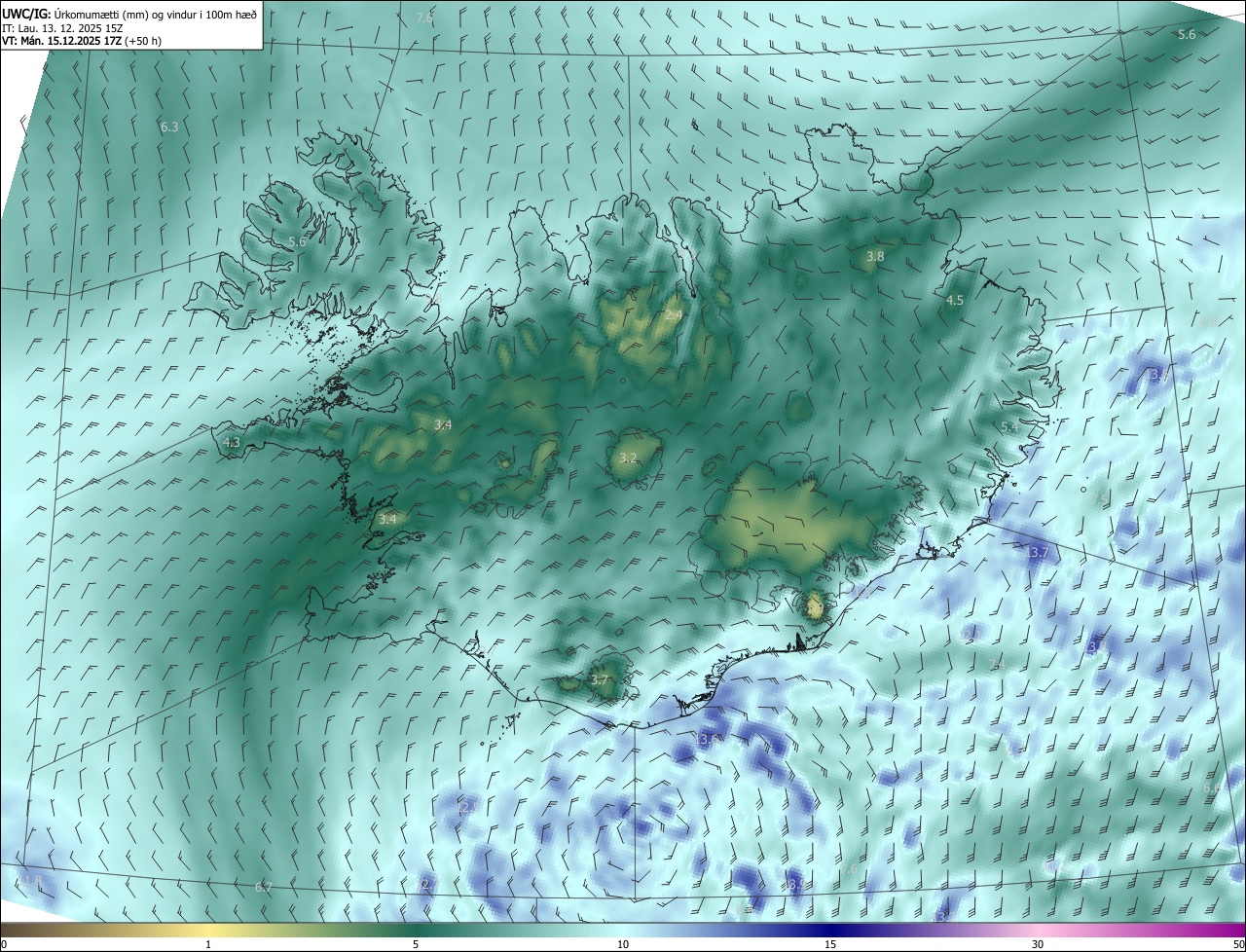The height and width of the screenshot is (952, 1246).
Task: Click the "5" tick on the color scale
Action: point(416,944)
